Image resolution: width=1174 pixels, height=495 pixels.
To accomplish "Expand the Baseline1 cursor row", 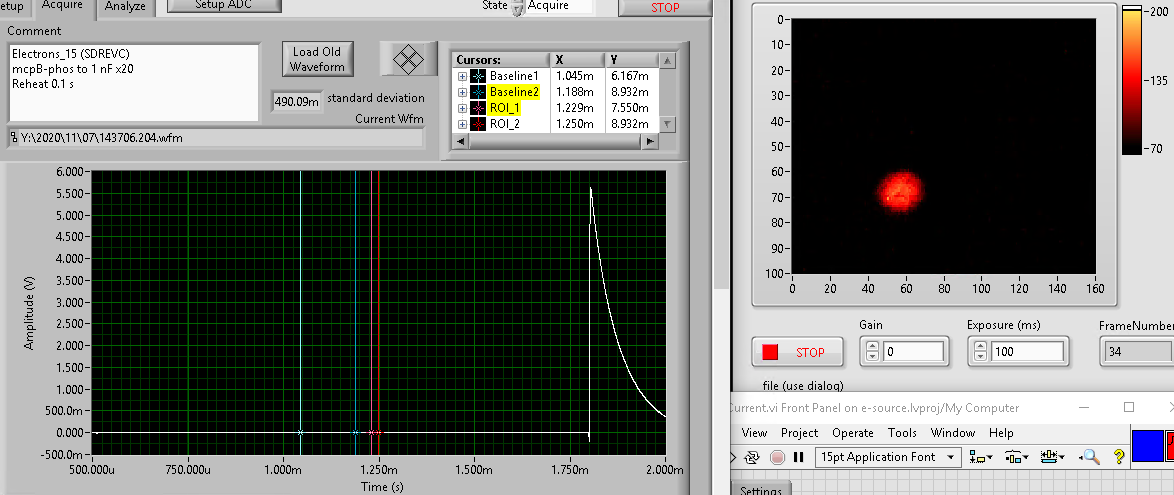I will pos(462,76).
